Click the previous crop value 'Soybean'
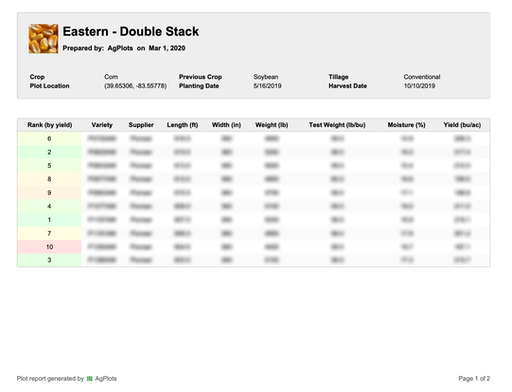The width and height of the screenshot is (512, 392). coord(266,77)
